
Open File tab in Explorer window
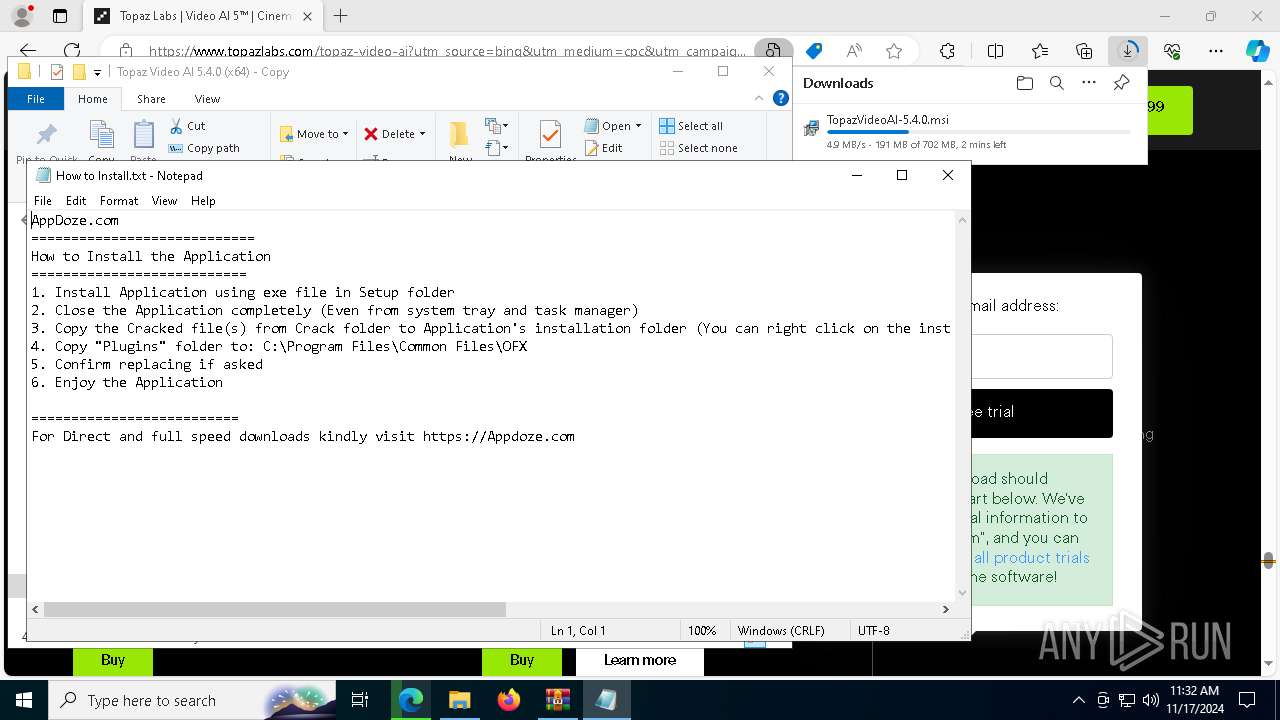pos(35,99)
